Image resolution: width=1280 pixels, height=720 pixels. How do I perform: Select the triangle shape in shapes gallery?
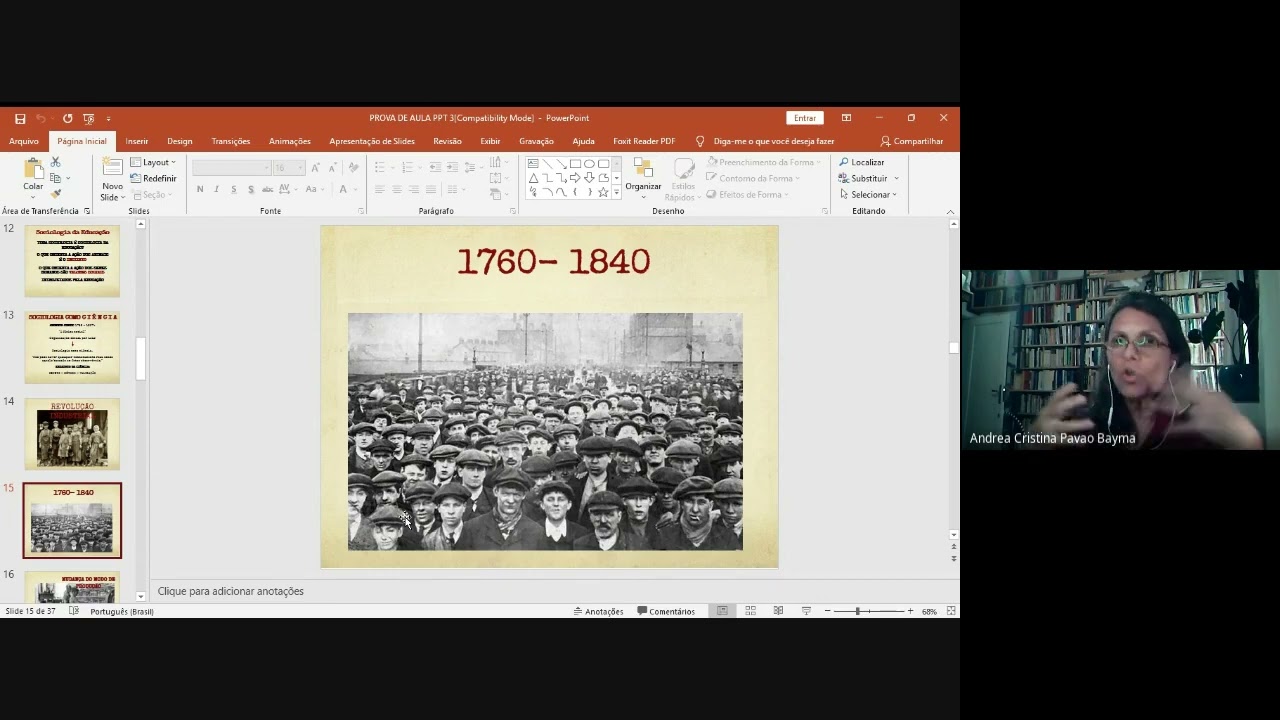point(533,178)
